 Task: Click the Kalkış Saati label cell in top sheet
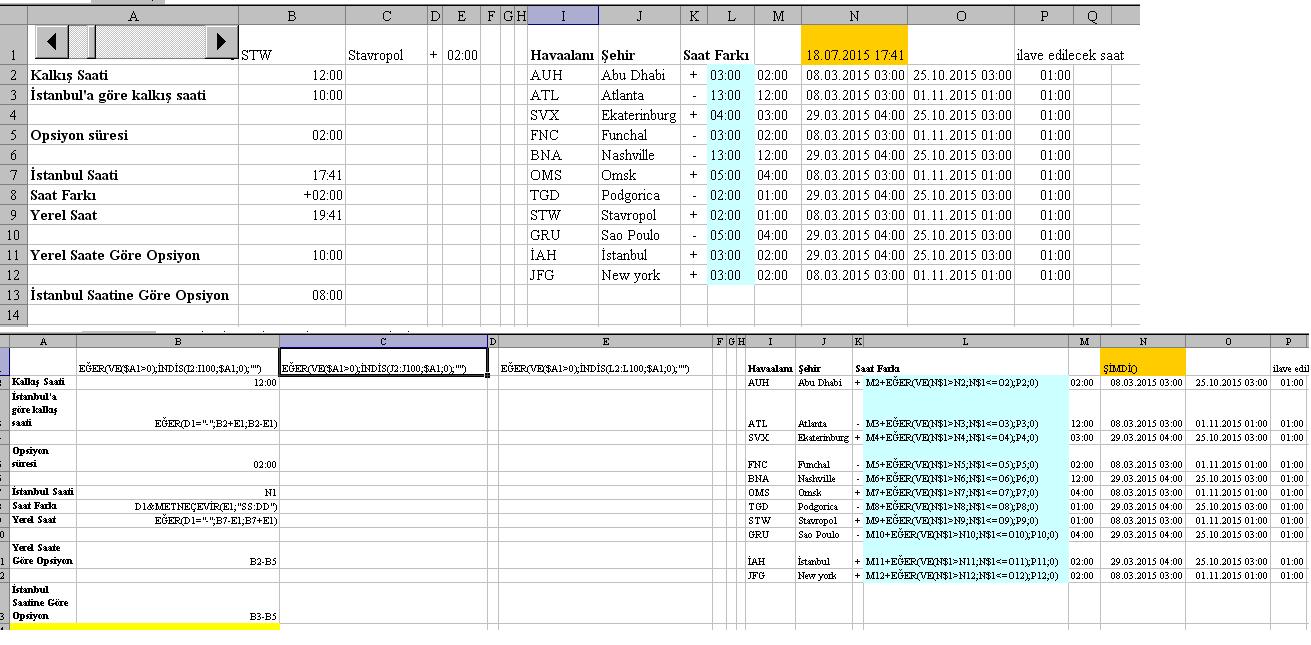[133, 75]
